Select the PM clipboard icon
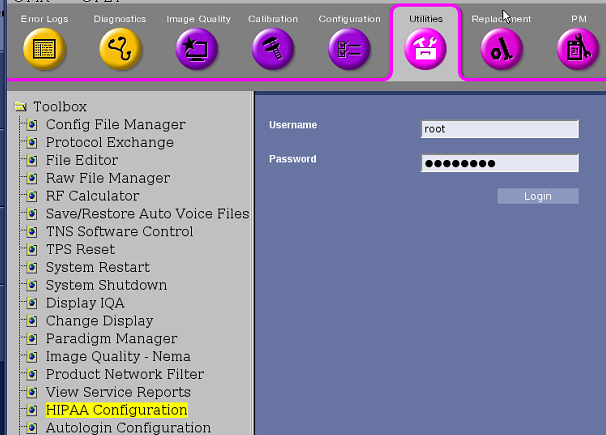Image resolution: width=606 pixels, height=435 pixels. point(578,50)
